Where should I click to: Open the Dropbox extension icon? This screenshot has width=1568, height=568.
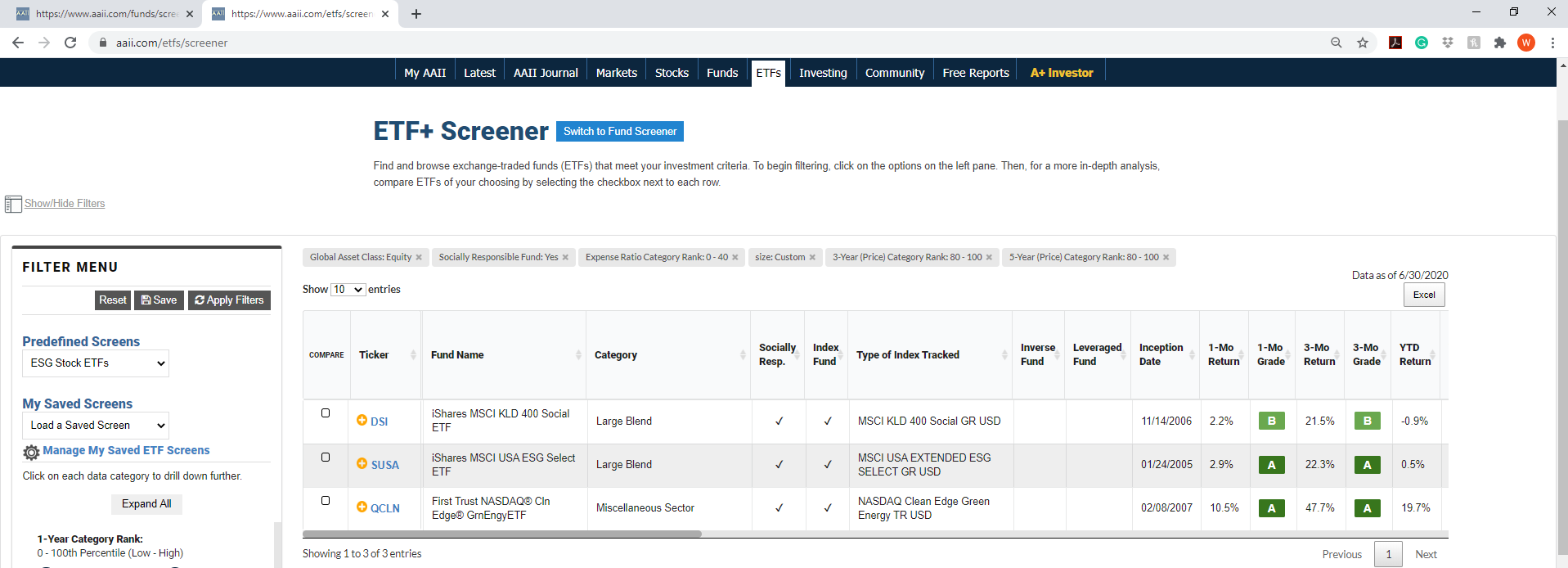(x=1448, y=43)
